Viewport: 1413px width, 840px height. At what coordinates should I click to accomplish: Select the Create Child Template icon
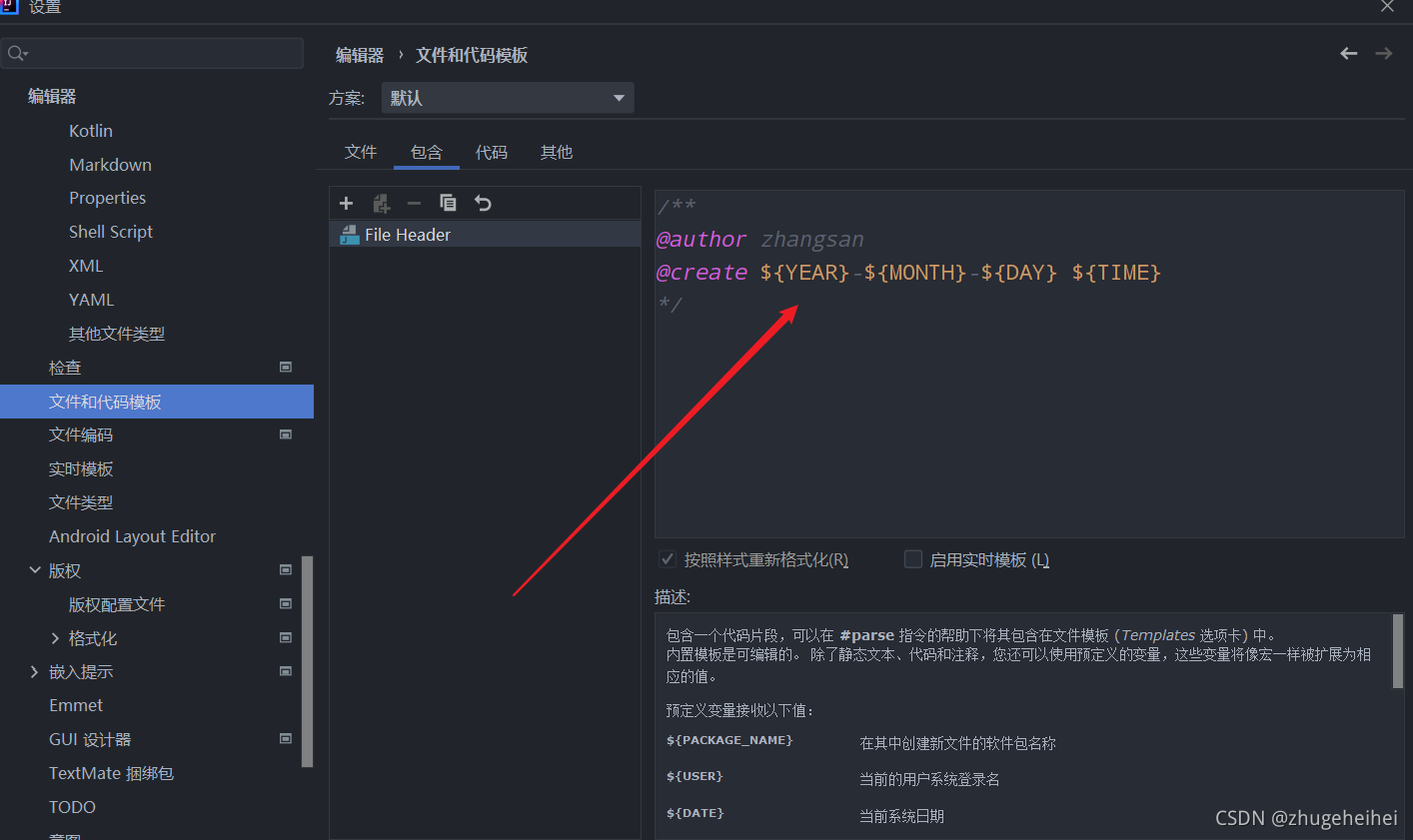pyautogui.click(x=381, y=203)
